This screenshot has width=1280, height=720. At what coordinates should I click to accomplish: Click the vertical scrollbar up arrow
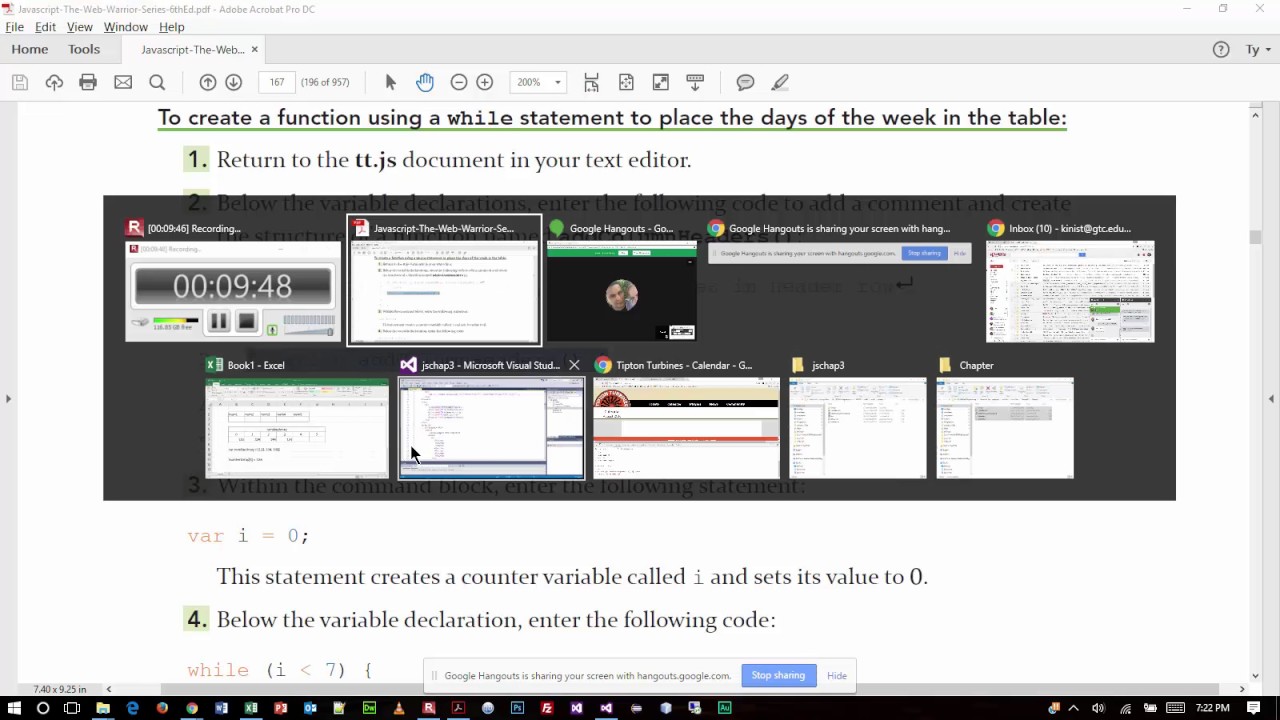click(1256, 114)
